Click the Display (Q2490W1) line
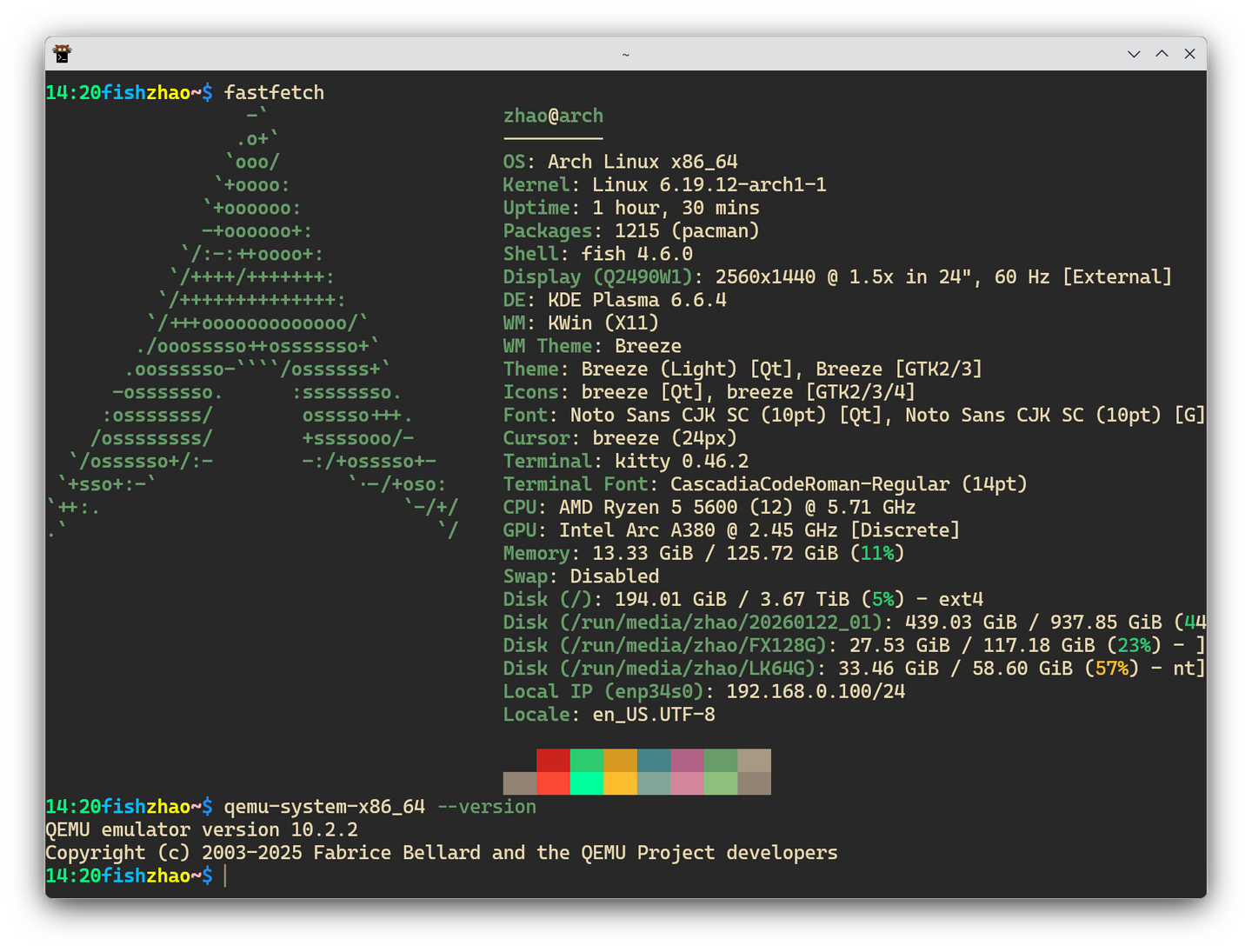 (837, 277)
